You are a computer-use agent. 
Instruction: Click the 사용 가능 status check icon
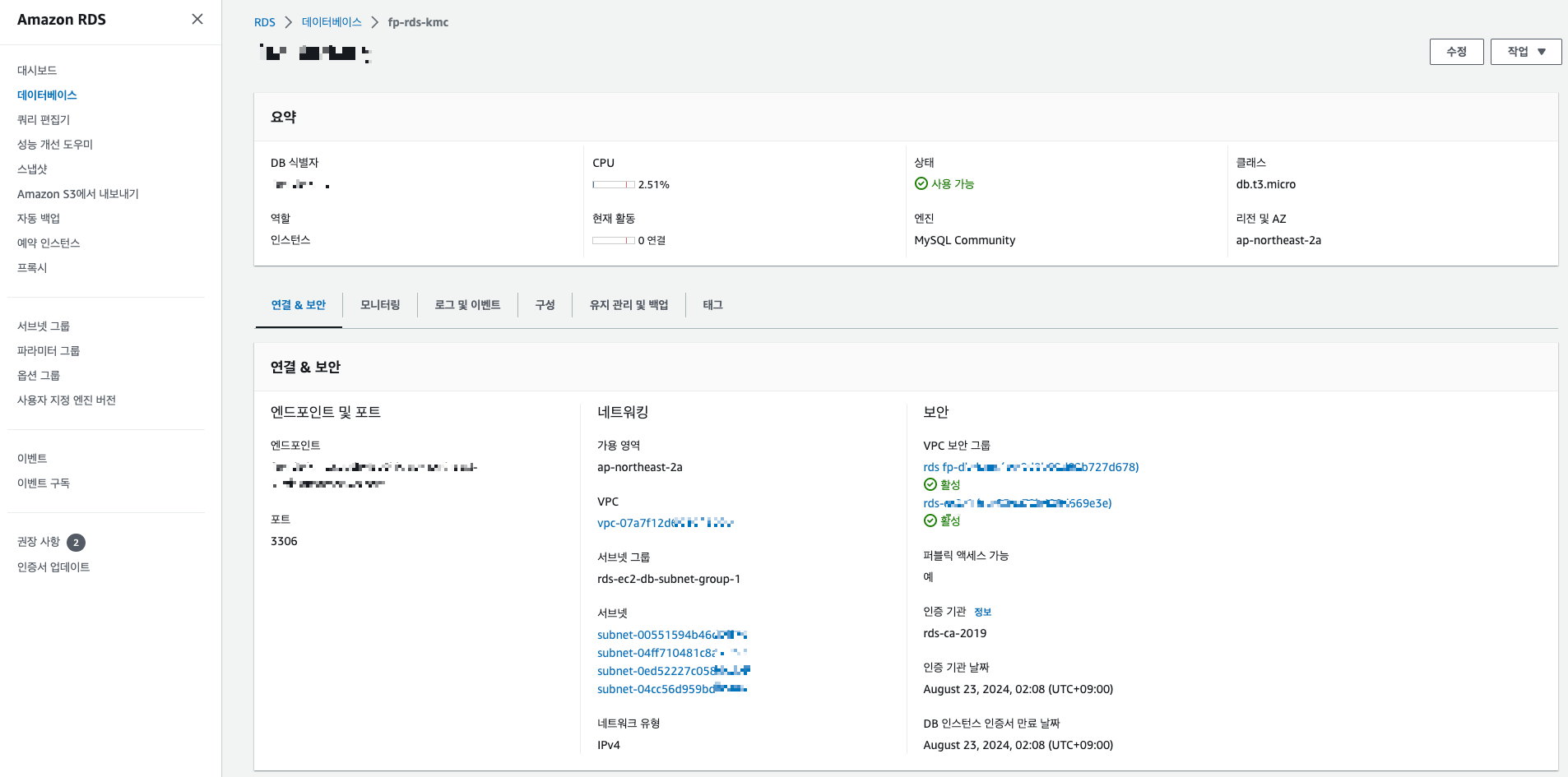tap(921, 184)
